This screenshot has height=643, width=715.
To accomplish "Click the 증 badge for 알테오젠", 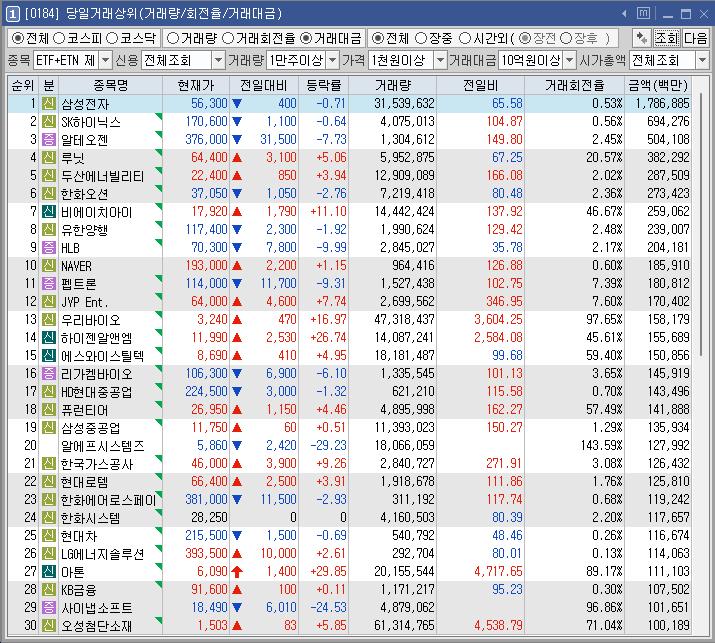I will (x=48, y=140).
